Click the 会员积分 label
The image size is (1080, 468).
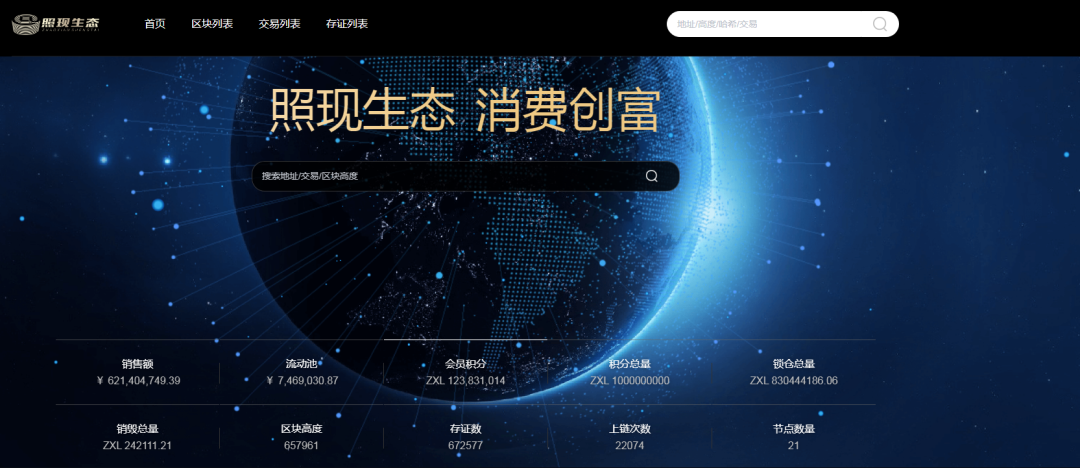(x=466, y=364)
